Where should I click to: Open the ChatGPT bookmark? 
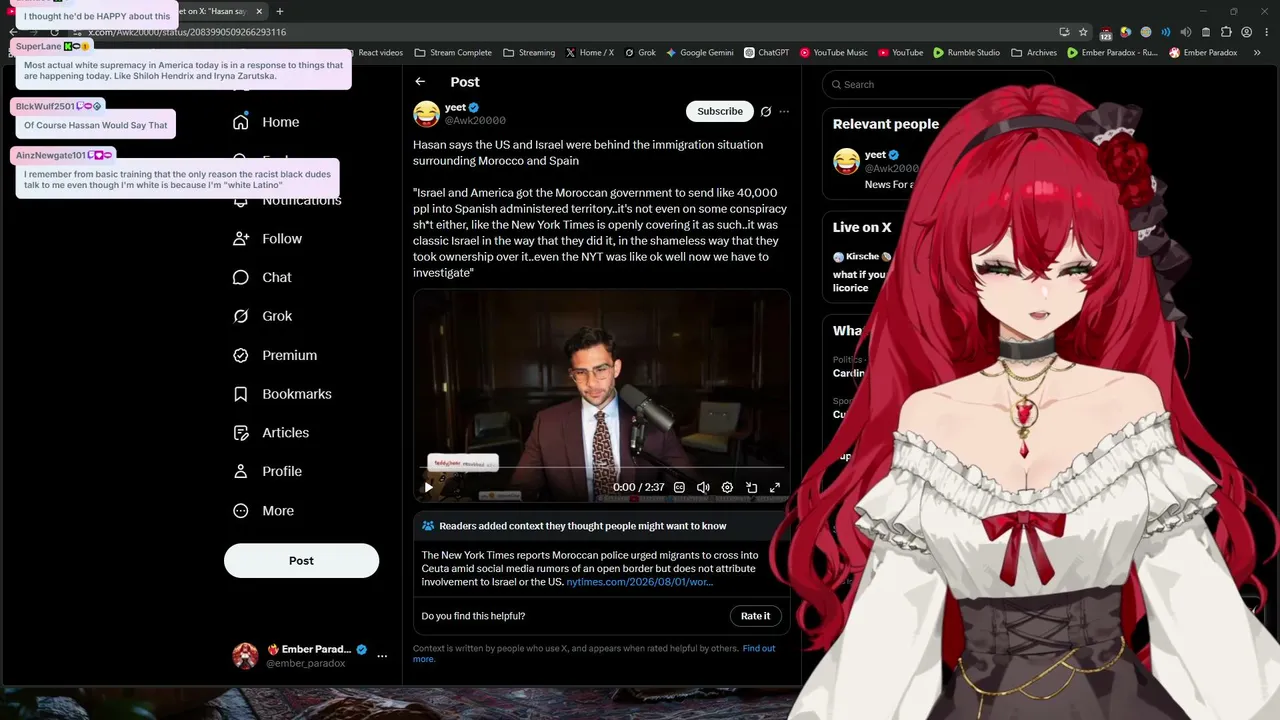coord(767,53)
